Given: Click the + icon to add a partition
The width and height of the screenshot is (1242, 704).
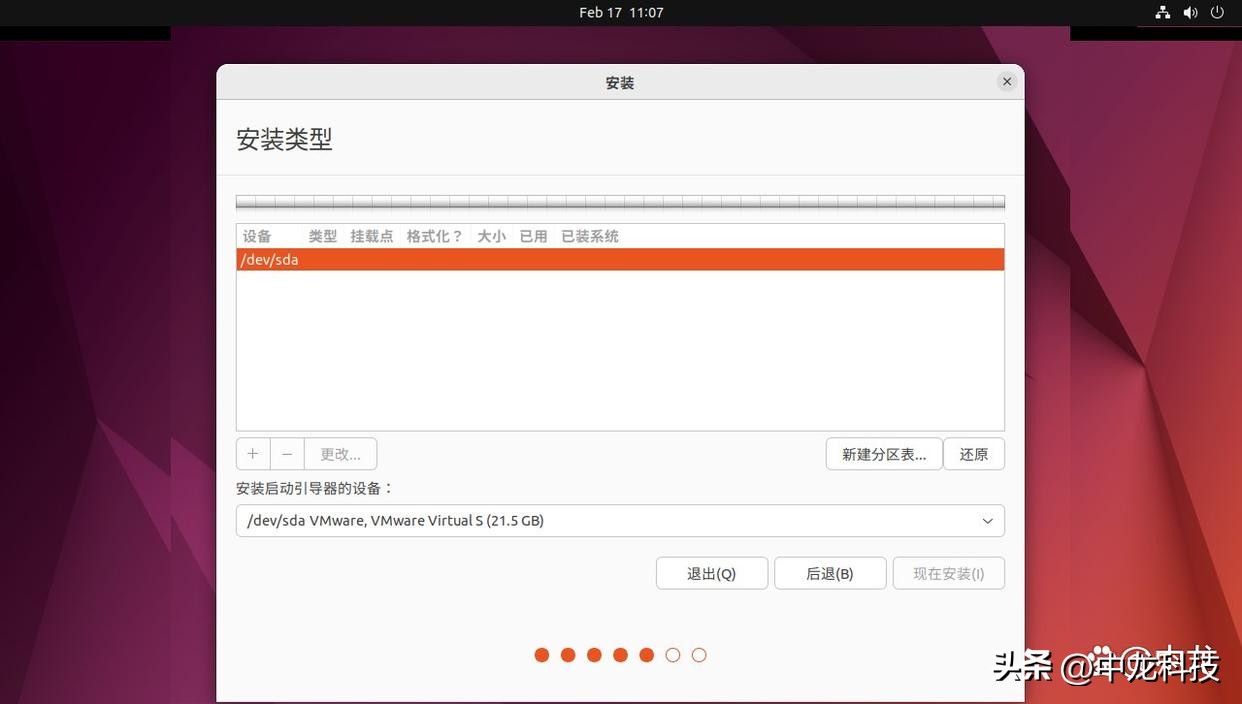Looking at the screenshot, I should (252, 452).
